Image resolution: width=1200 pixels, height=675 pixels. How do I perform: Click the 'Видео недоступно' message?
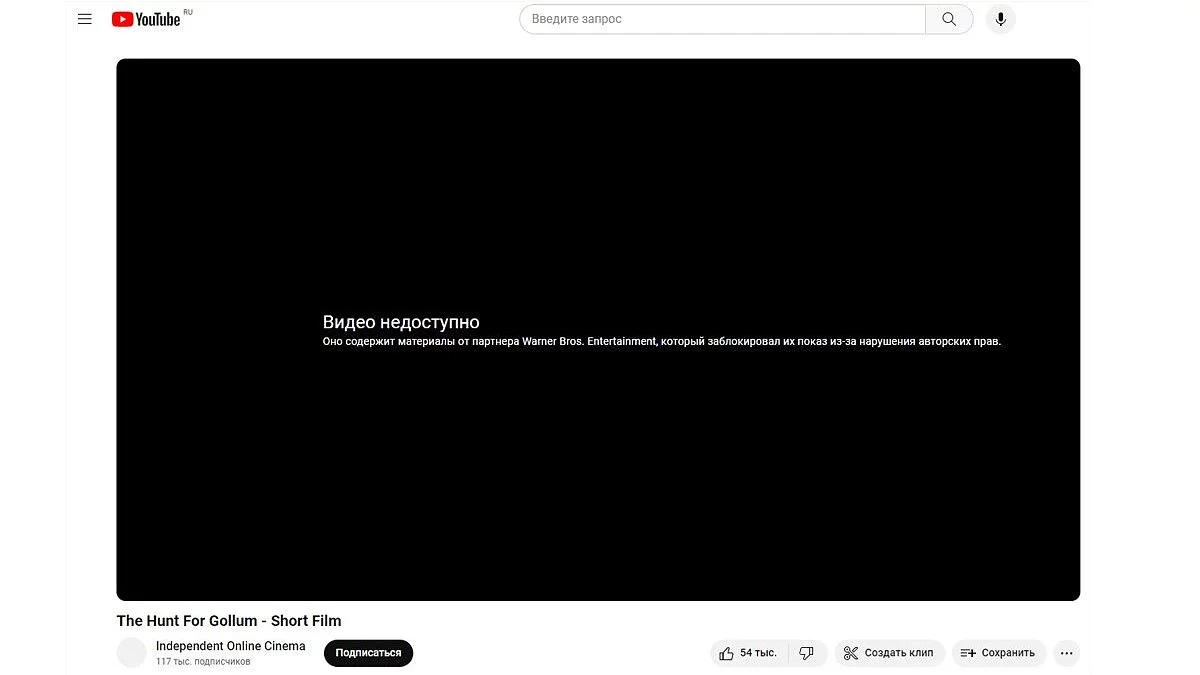pos(401,322)
